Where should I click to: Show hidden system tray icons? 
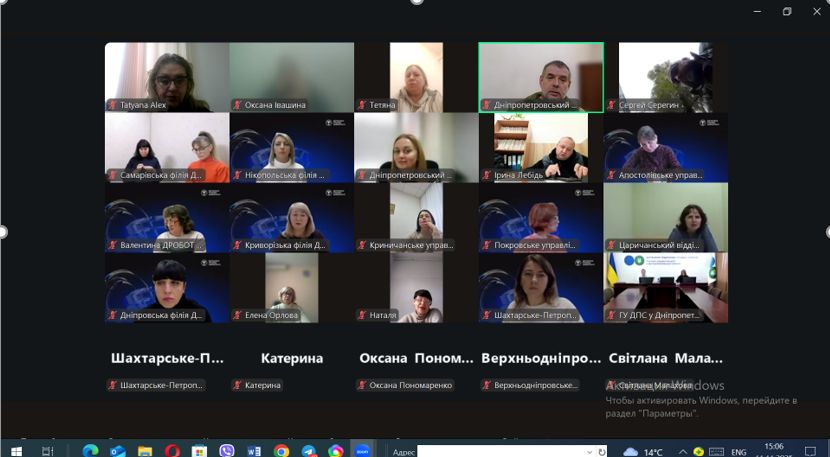(x=684, y=451)
